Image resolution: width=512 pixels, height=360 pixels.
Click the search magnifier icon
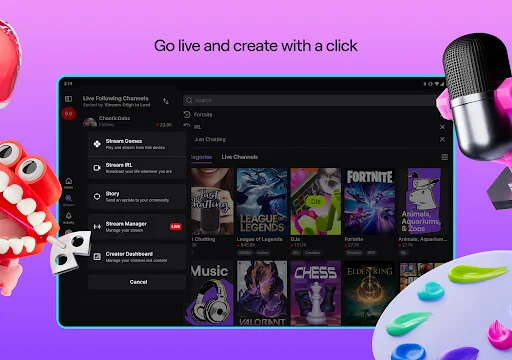189,100
